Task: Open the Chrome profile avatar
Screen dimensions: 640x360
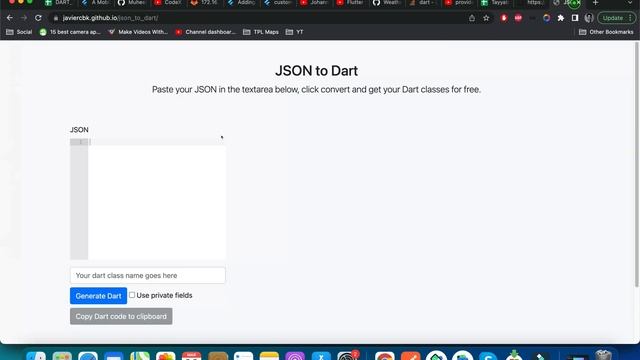Action: click(589, 18)
